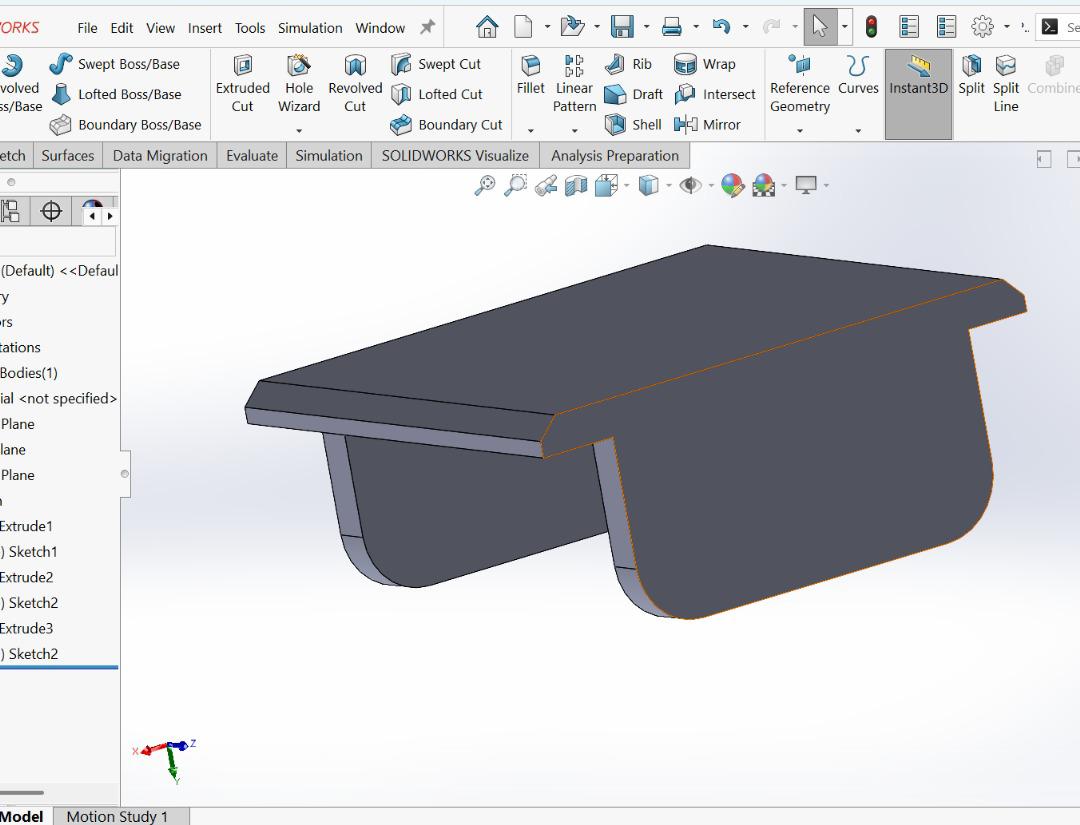Print the document with Print icon
The image size is (1080, 825).
click(x=672, y=28)
